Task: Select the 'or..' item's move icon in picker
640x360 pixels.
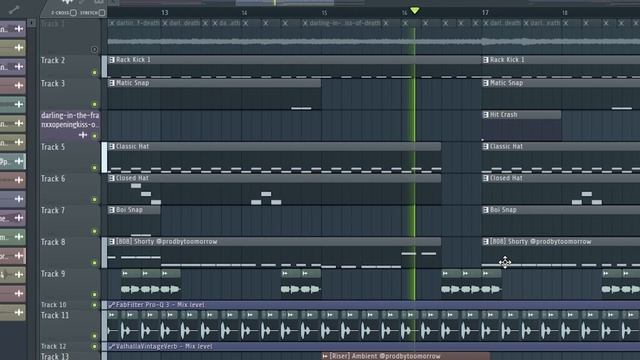Action: coord(19,256)
